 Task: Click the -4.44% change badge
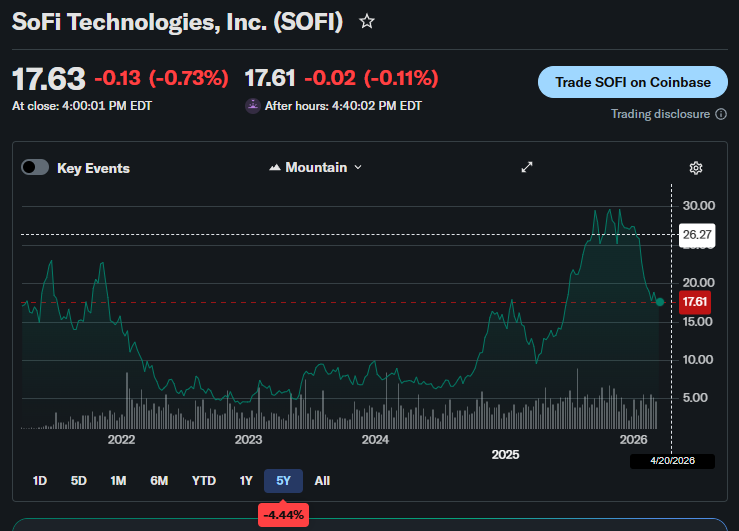283,515
